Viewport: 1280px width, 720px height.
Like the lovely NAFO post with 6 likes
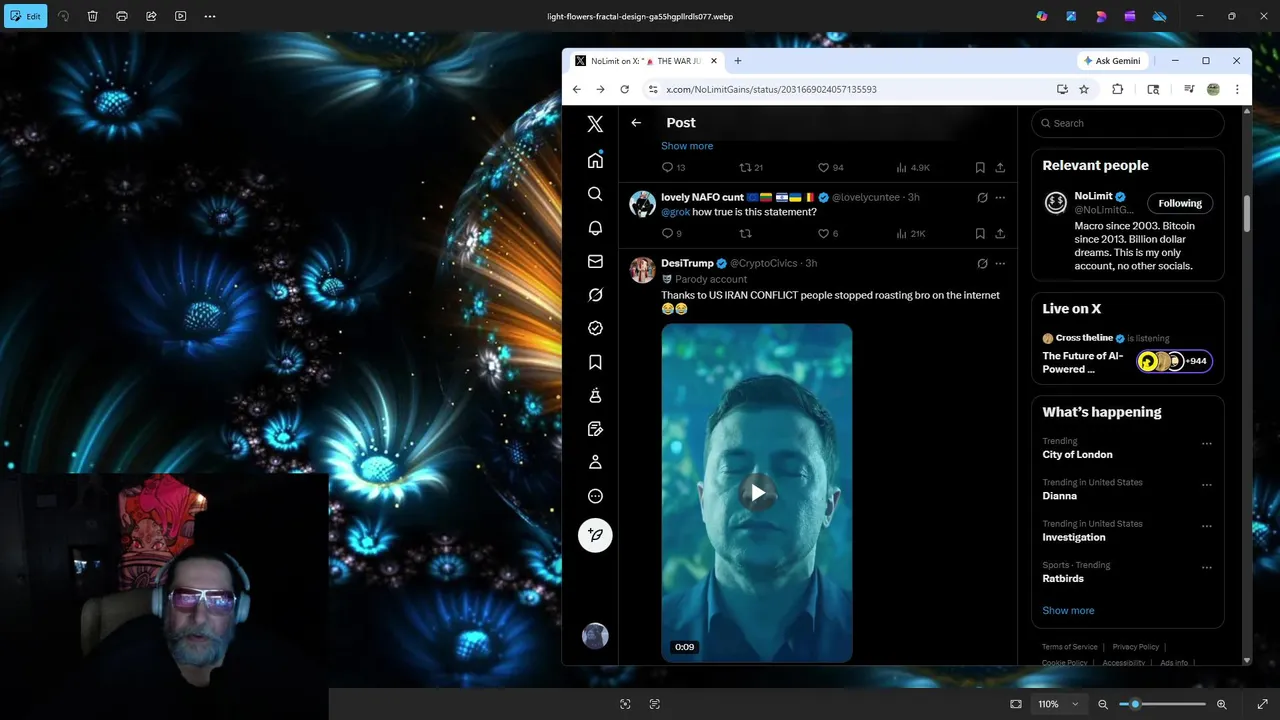point(828,233)
